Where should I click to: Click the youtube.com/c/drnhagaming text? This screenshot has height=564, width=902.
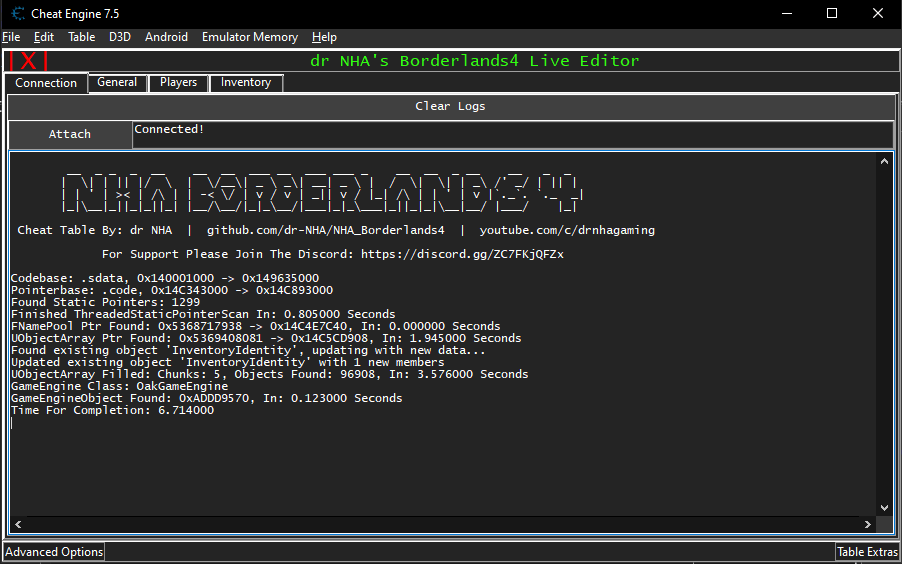[567, 230]
